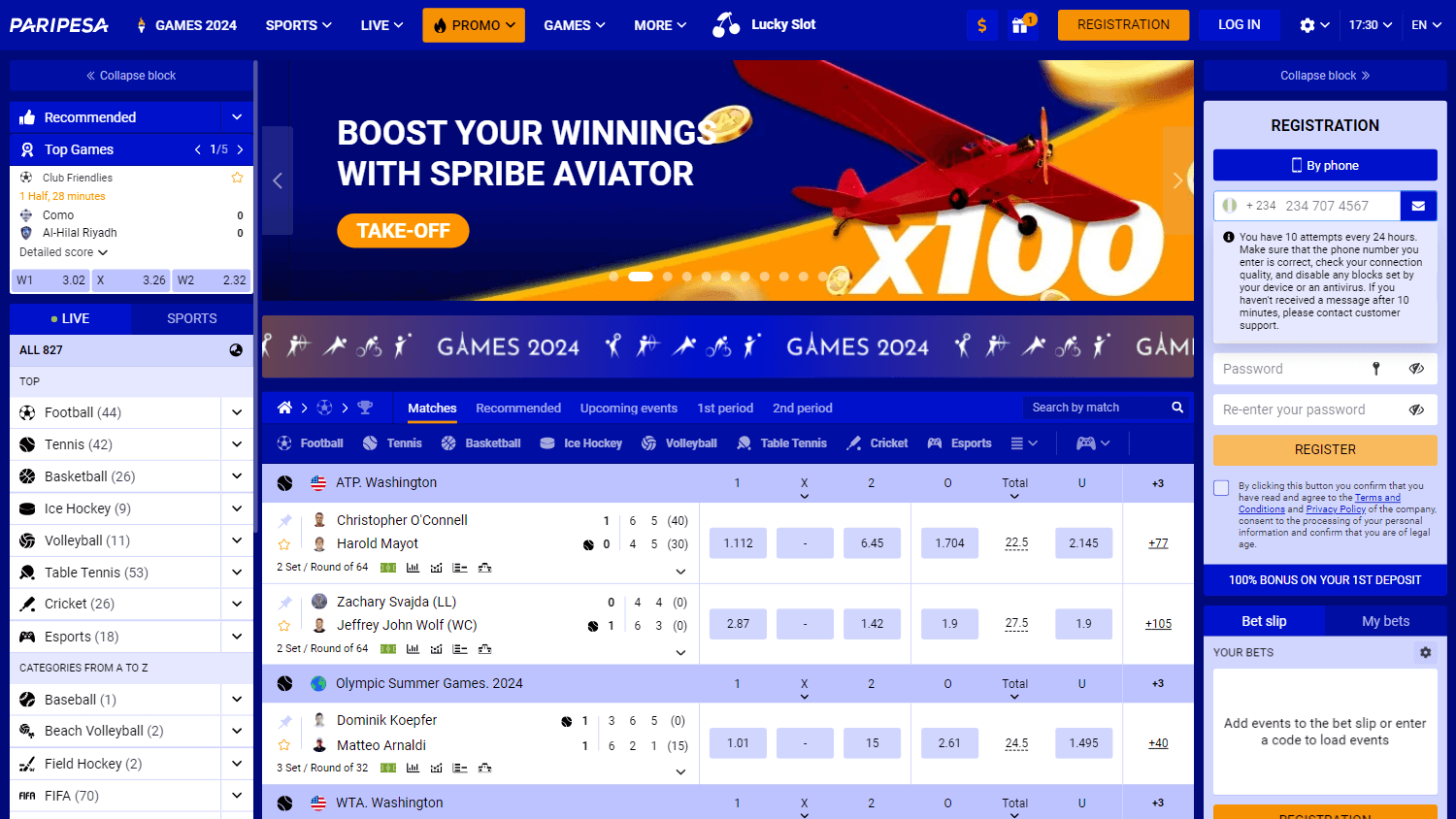Select the active banner slide indicator

click(x=641, y=277)
